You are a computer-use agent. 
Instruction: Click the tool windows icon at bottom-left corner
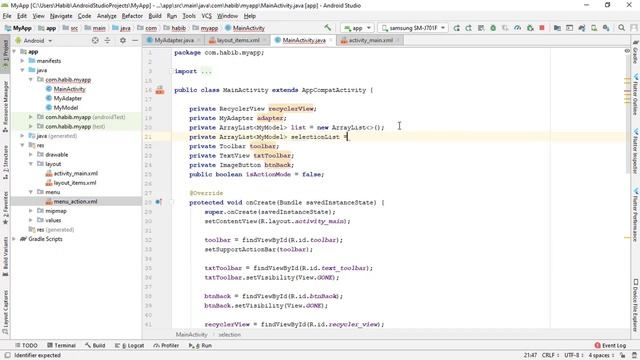click(7, 356)
